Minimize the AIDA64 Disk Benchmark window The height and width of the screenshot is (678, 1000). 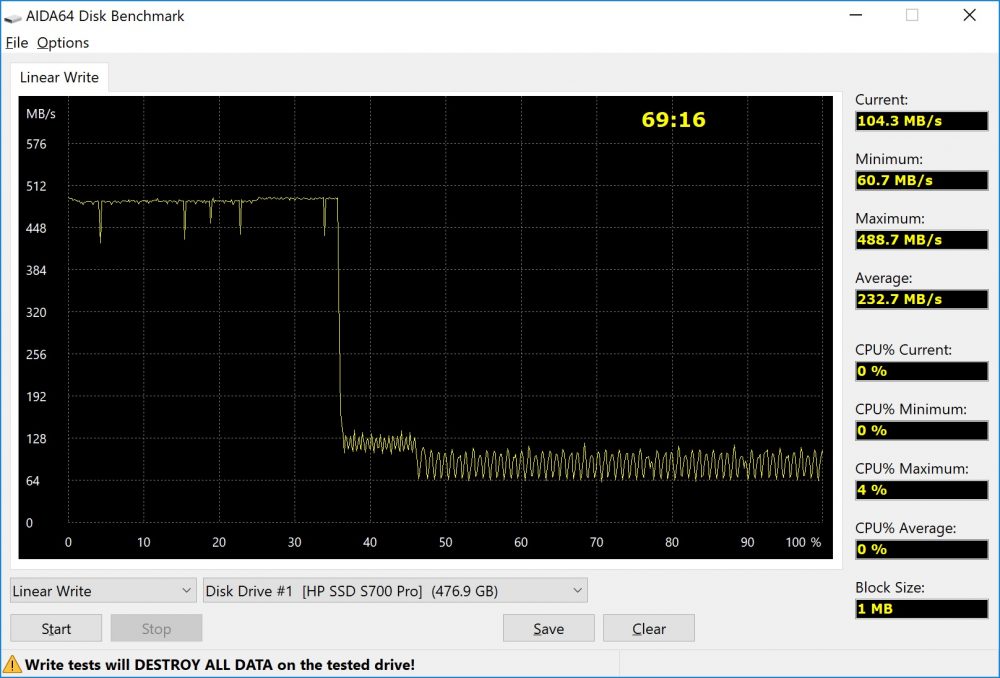[856, 15]
